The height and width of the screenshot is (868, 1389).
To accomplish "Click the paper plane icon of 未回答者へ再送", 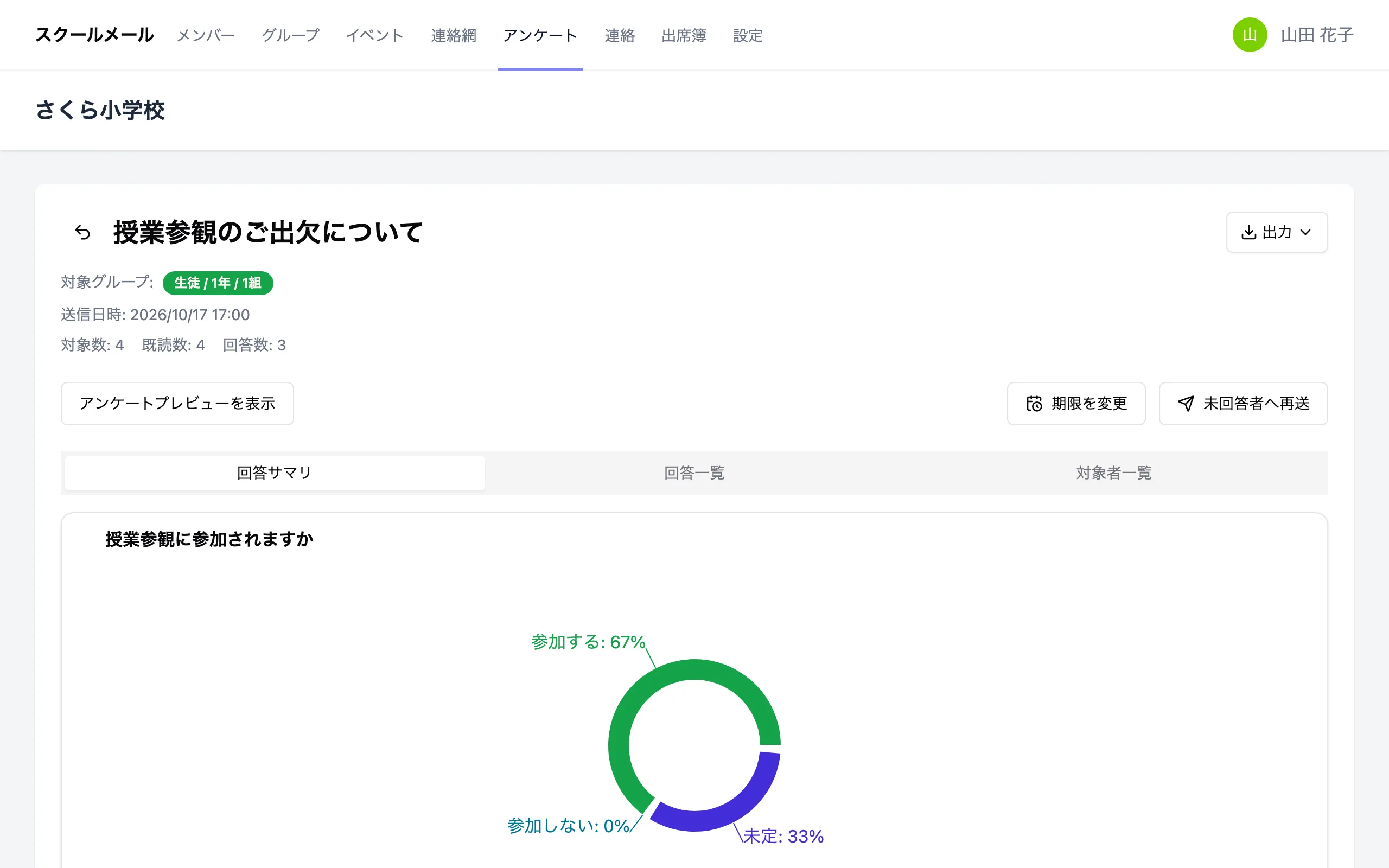I will pos(1186,404).
